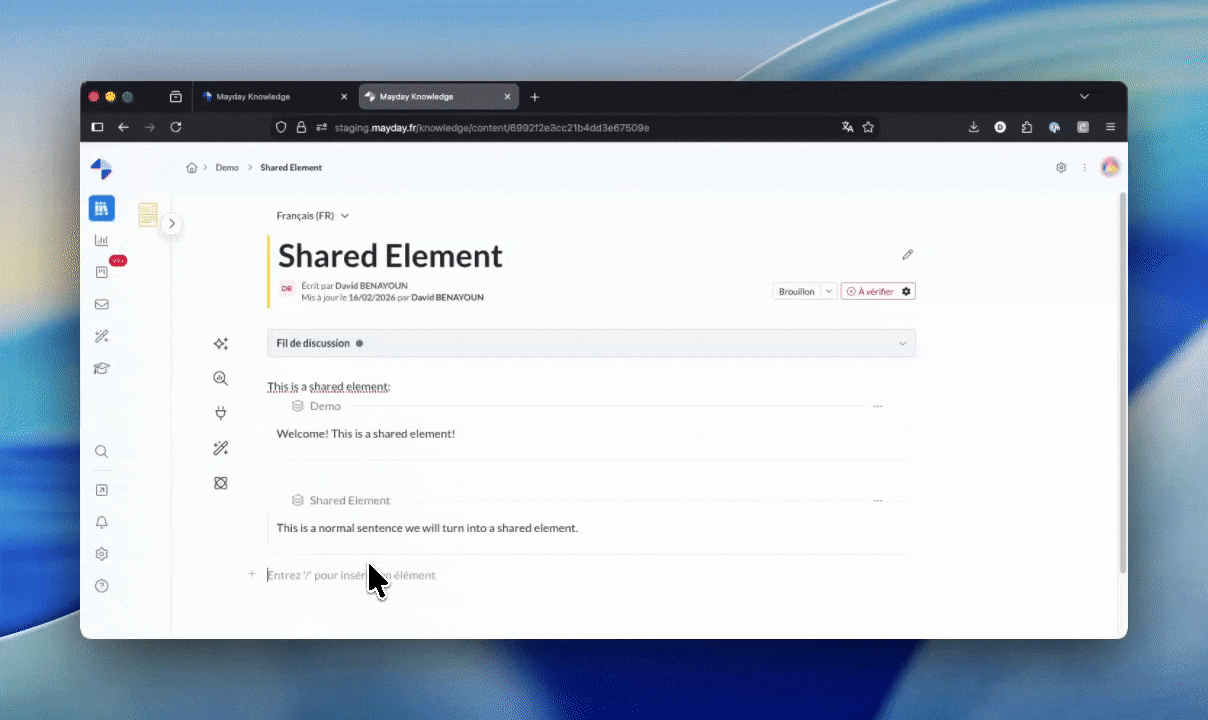1208x720 pixels.
Task: Click the plug integration icon
Action: [x=221, y=412]
